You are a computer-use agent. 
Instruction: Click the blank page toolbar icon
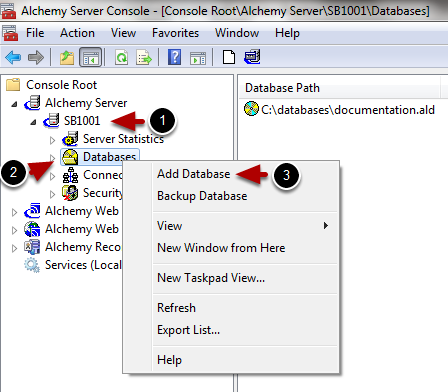tap(229, 57)
